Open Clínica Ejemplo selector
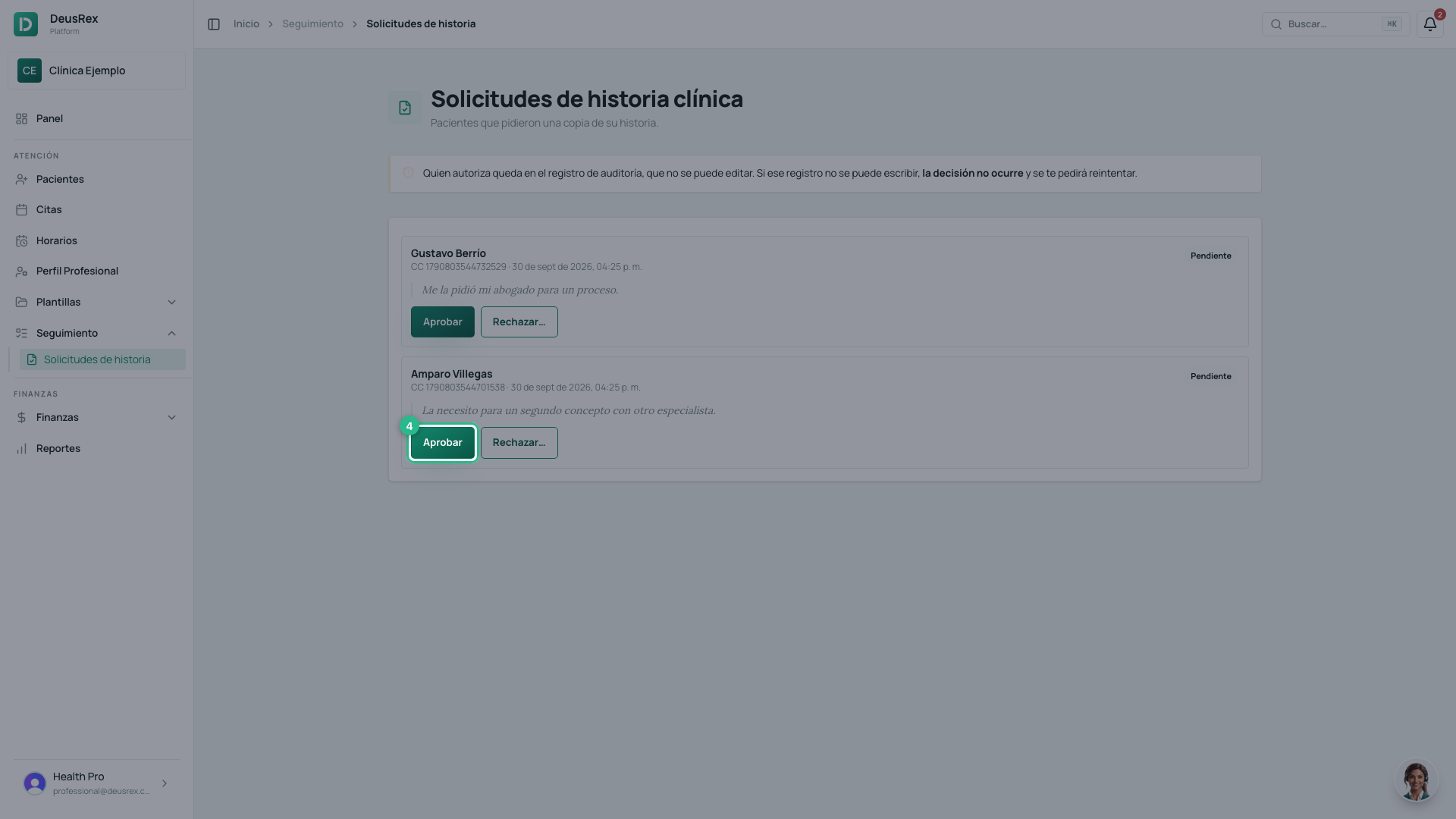1456x819 pixels. pyautogui.click(x=96, y=71)
